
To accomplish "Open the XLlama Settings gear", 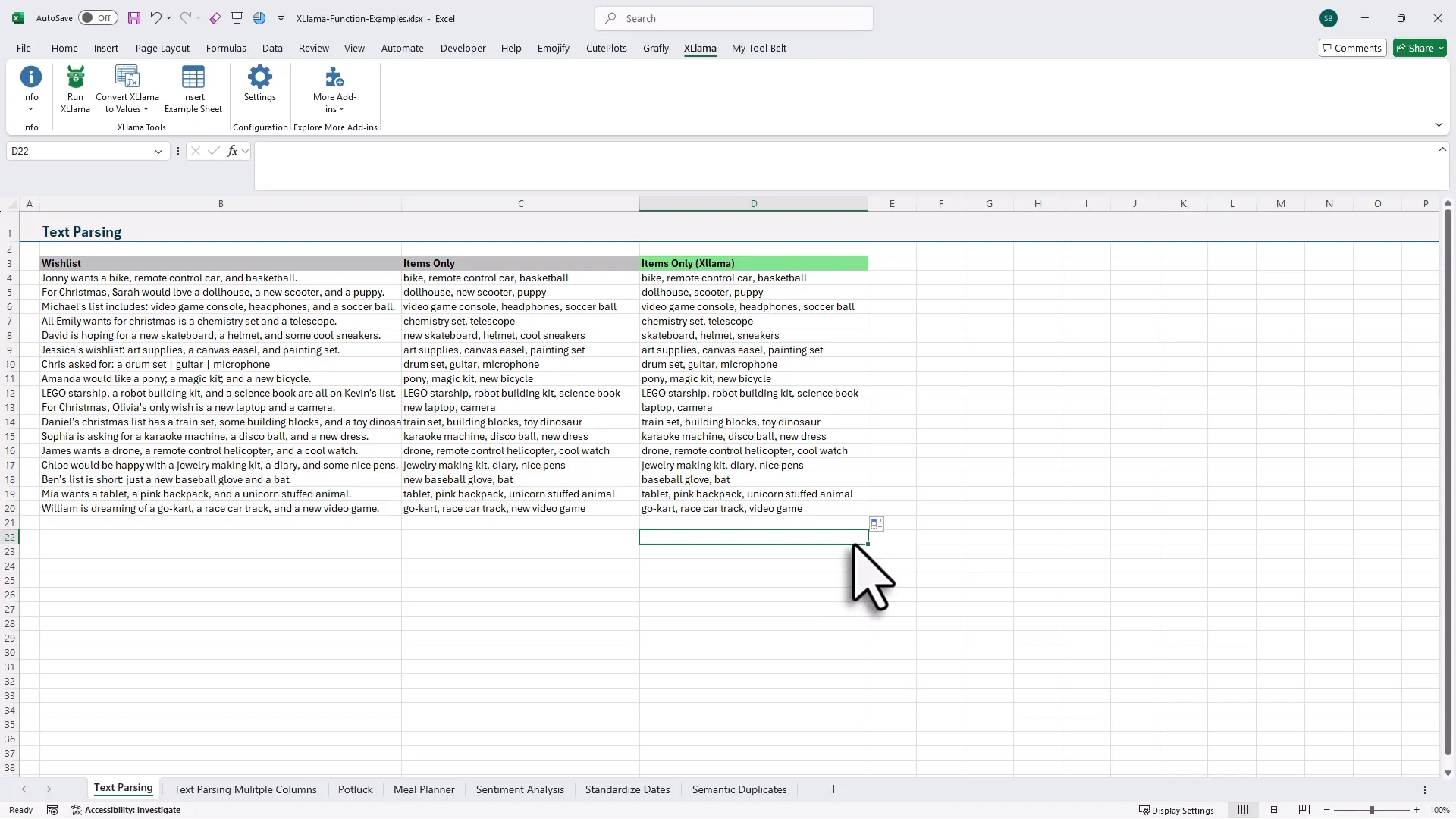I will coord(259,78).
